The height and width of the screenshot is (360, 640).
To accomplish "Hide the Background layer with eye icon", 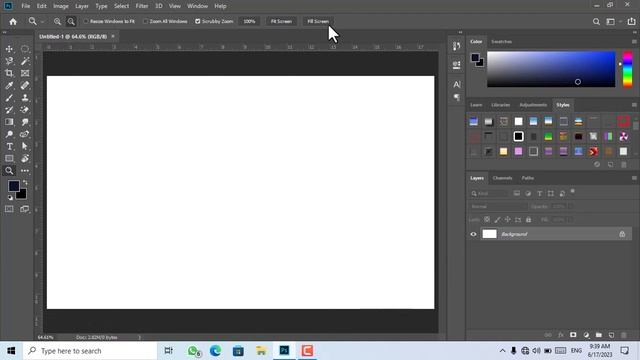I will (x=473, y=234).
